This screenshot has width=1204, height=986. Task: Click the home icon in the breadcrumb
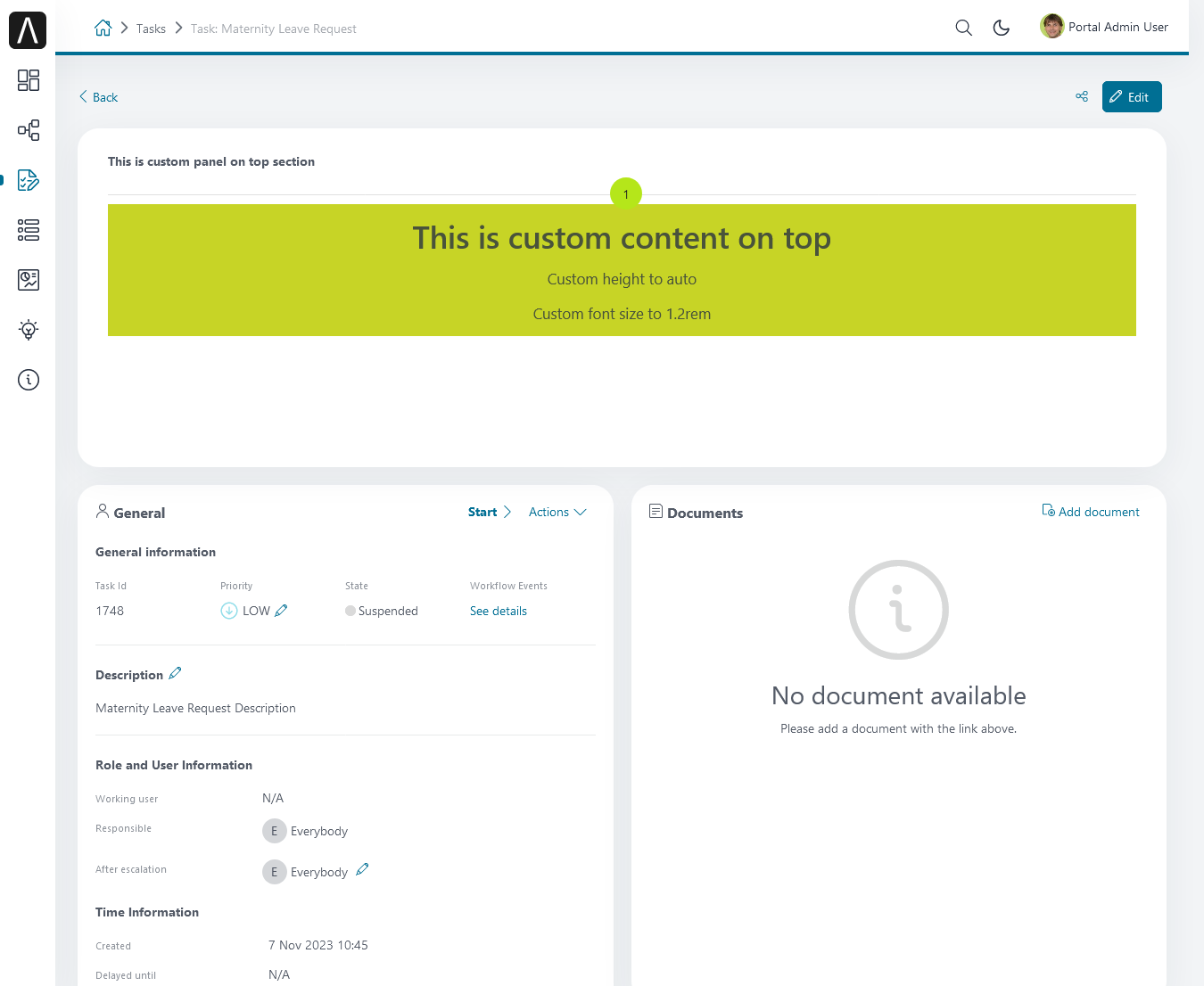point(103,28)
